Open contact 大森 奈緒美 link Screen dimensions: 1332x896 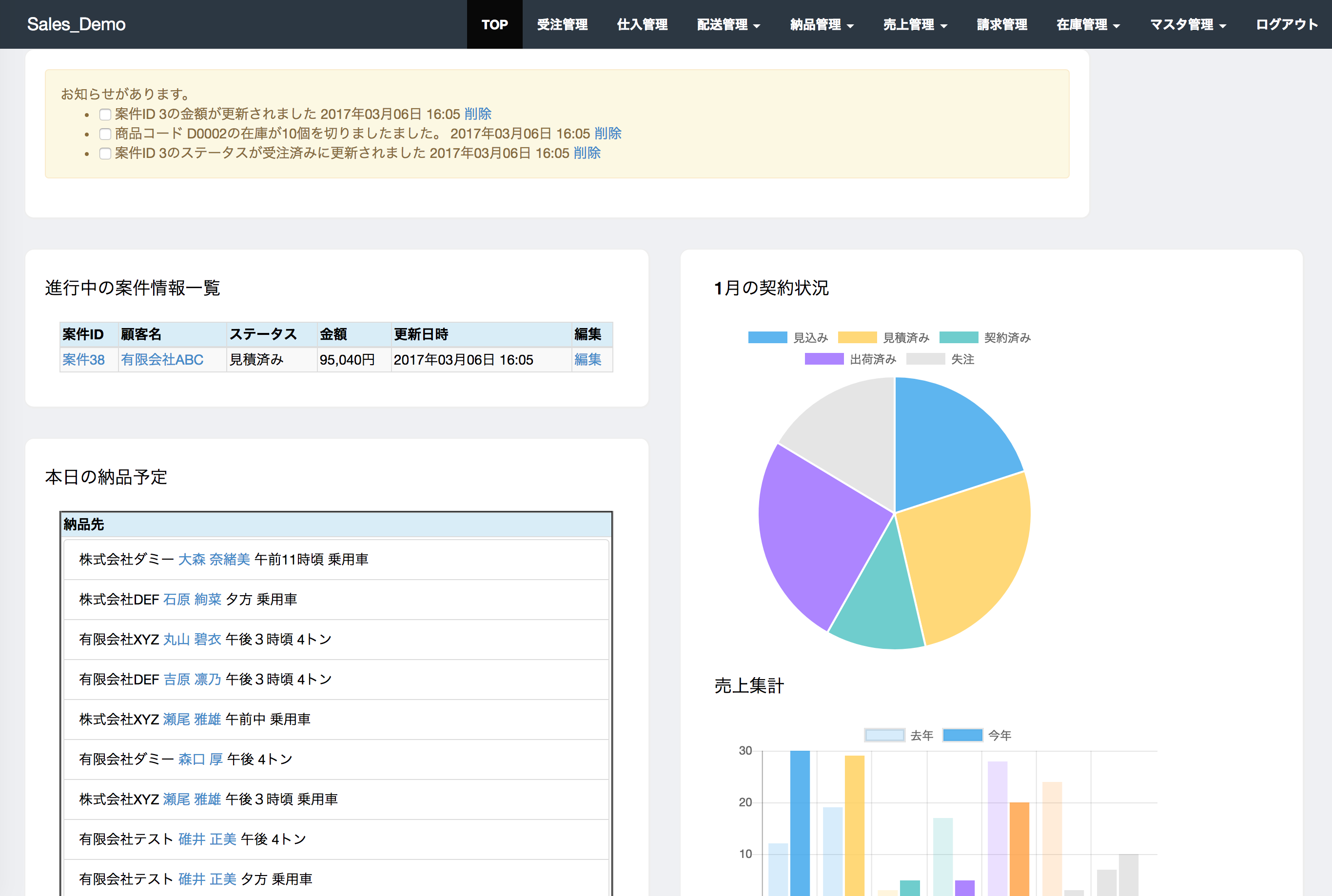tap(214, 560)
